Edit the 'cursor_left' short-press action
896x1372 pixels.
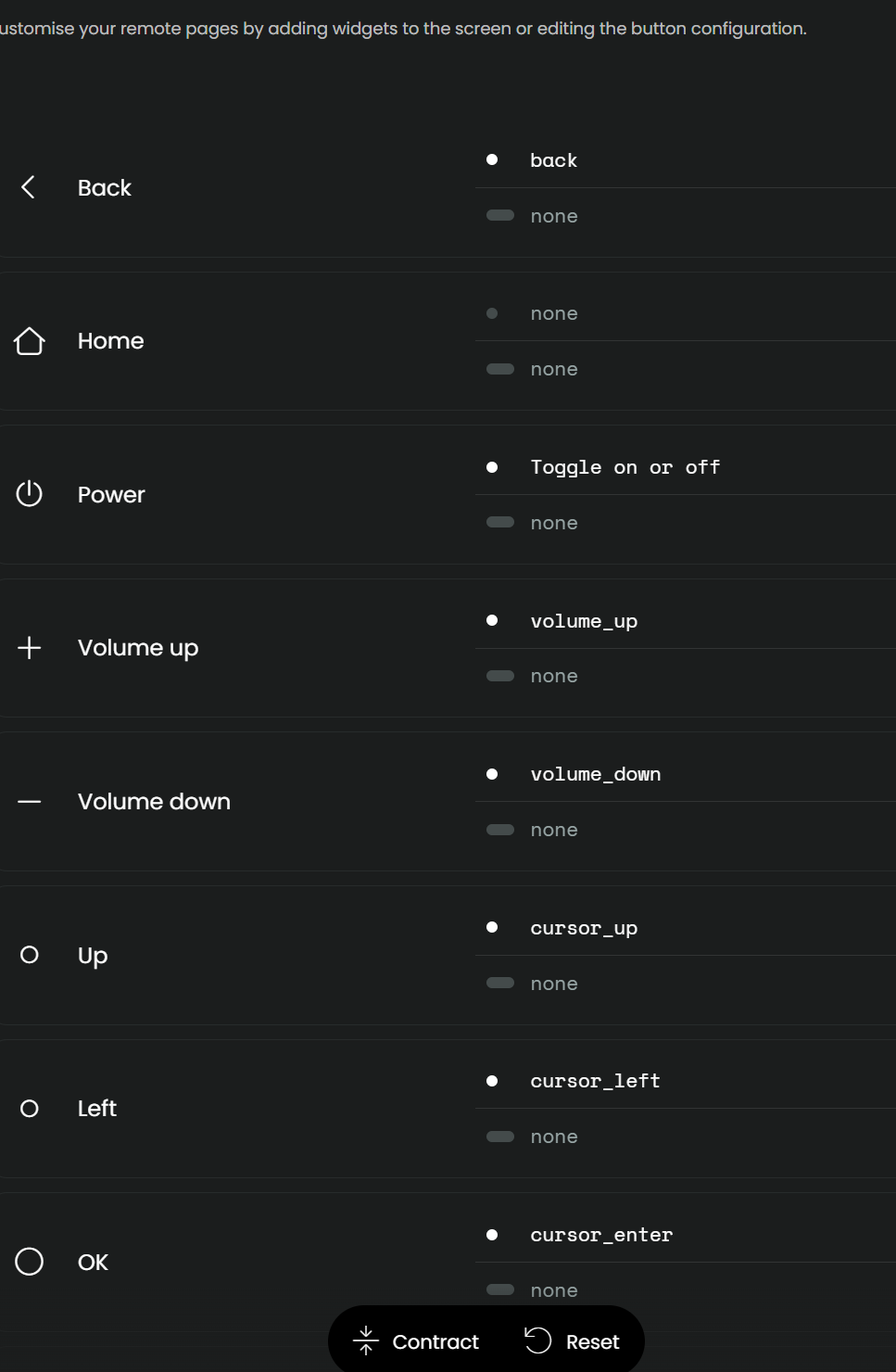coord(595,1081)
